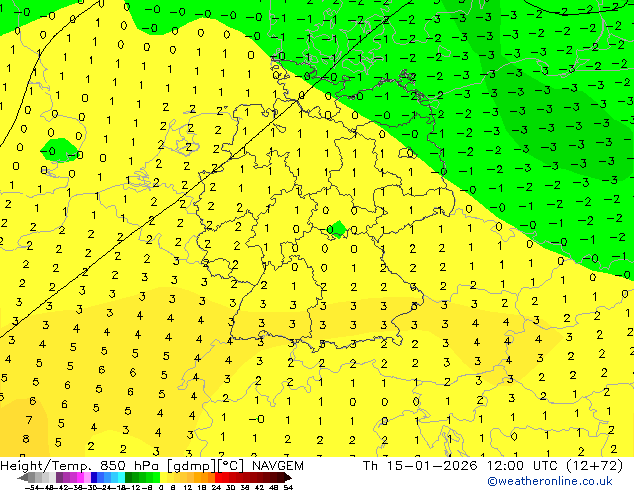Screen dimensions: 634x490
Task: Click the '850 hPa' level label
Action: pos(130,466)
